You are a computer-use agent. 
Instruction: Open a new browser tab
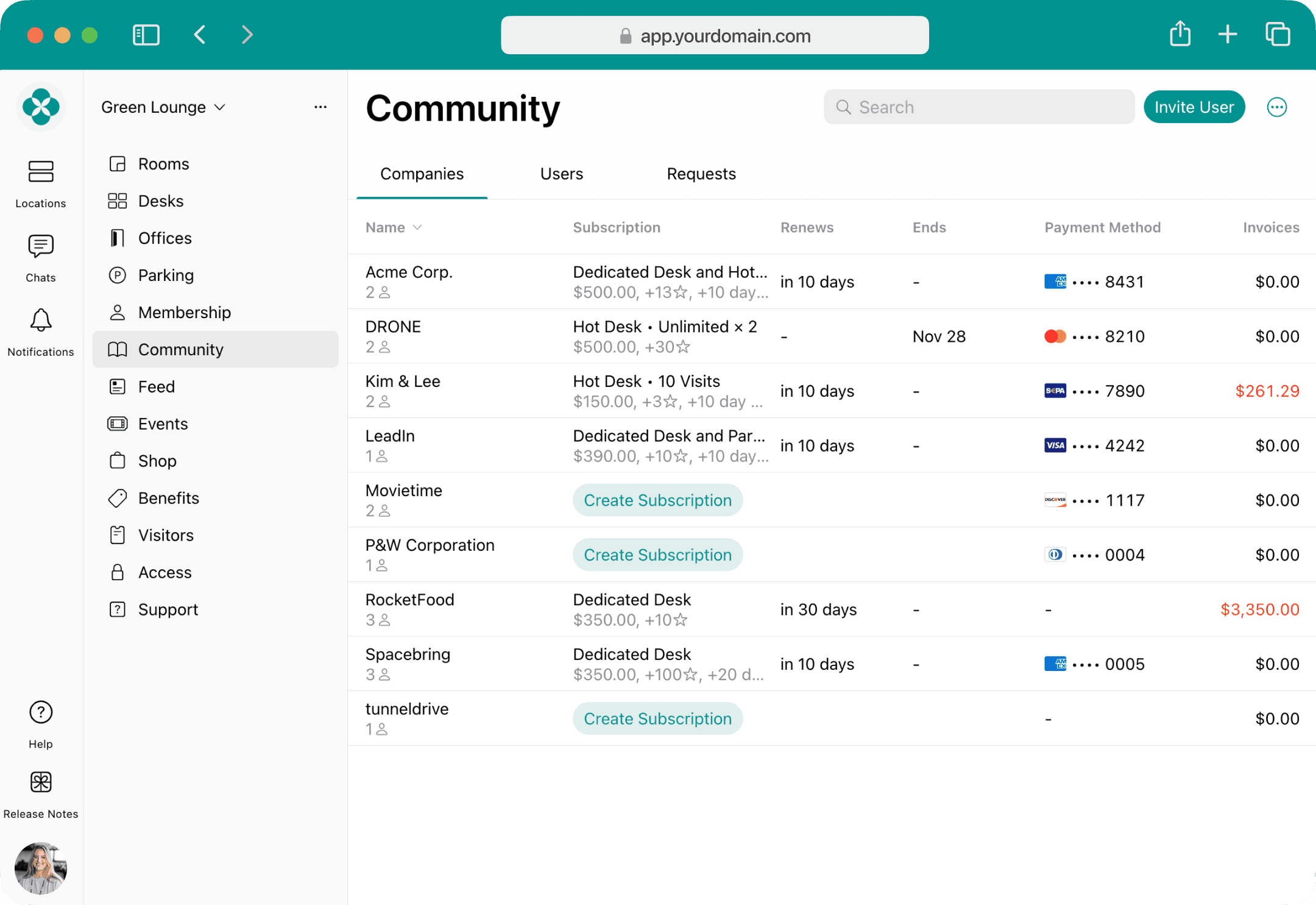pos(1228,35)
